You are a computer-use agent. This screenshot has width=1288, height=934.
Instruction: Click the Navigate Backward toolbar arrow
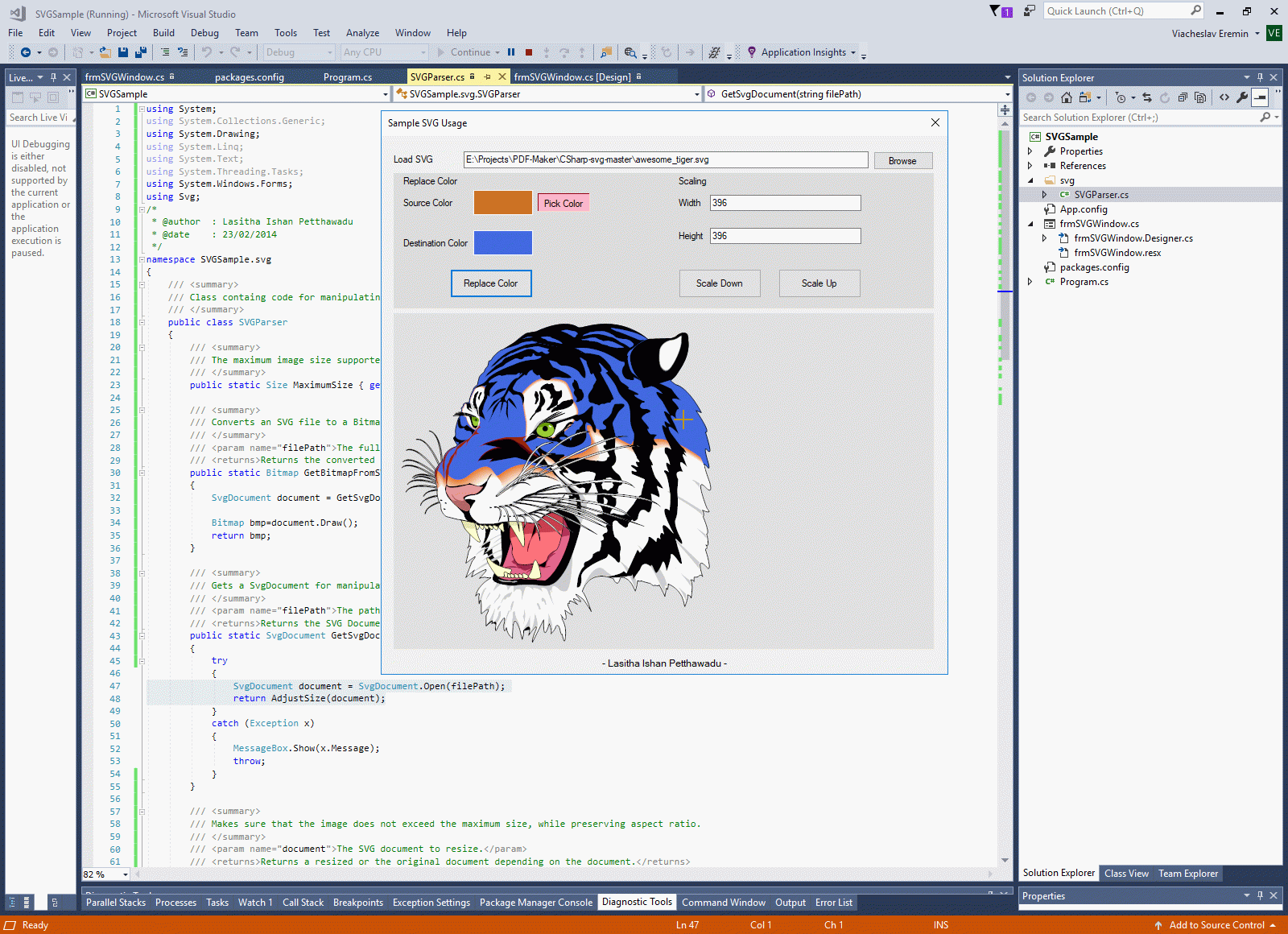point(26,52)
